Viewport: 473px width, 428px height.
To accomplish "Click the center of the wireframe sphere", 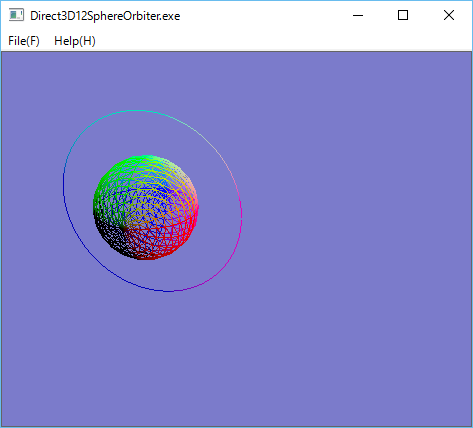I will [146, 207].
